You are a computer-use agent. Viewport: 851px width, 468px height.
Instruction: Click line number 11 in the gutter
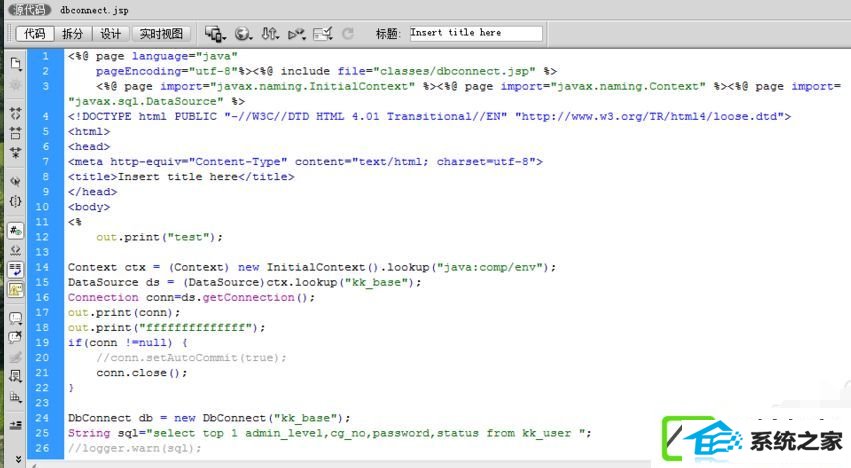tap(42, 222)
